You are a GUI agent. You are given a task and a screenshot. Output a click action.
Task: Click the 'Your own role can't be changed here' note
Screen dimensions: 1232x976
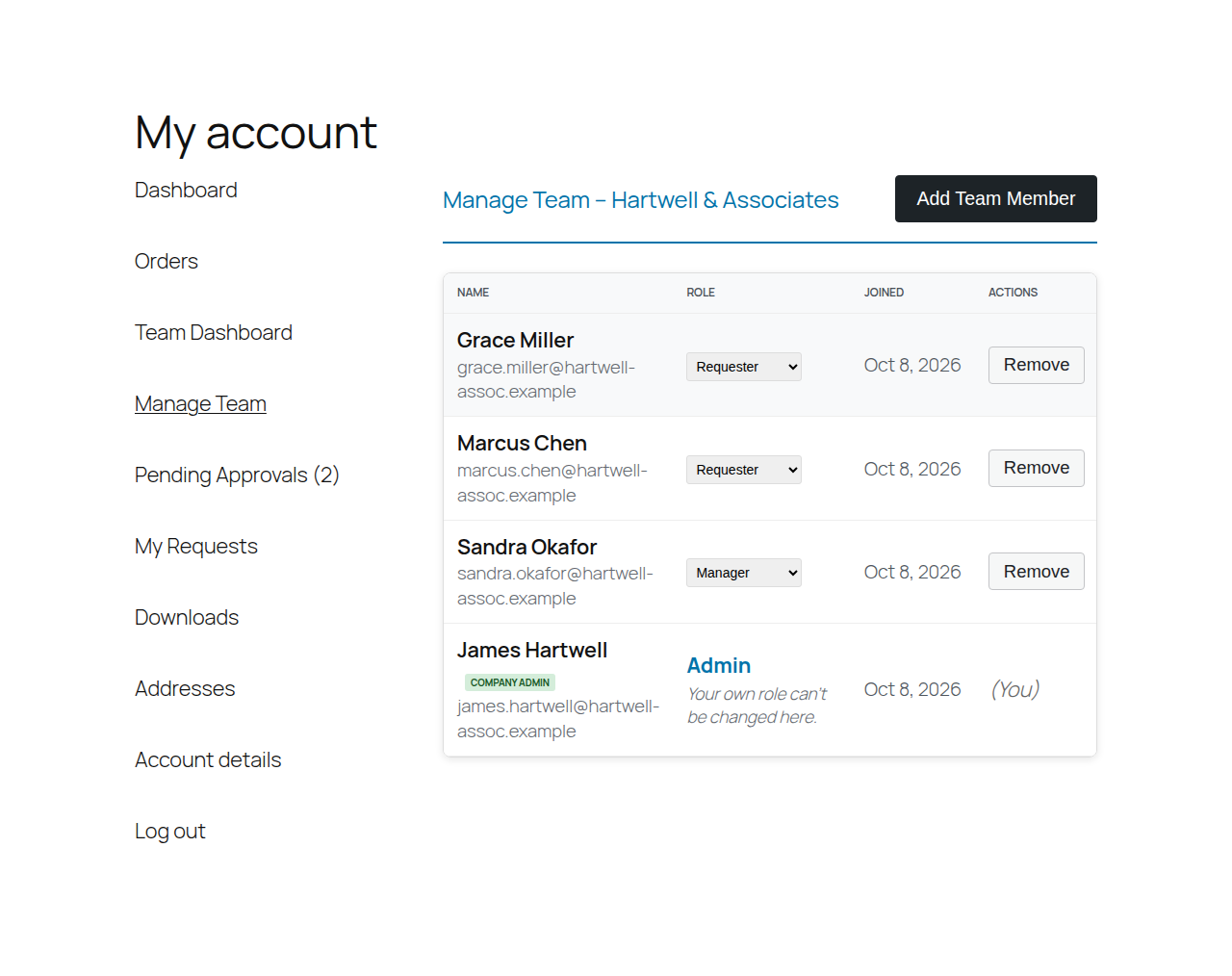point(757,706)
